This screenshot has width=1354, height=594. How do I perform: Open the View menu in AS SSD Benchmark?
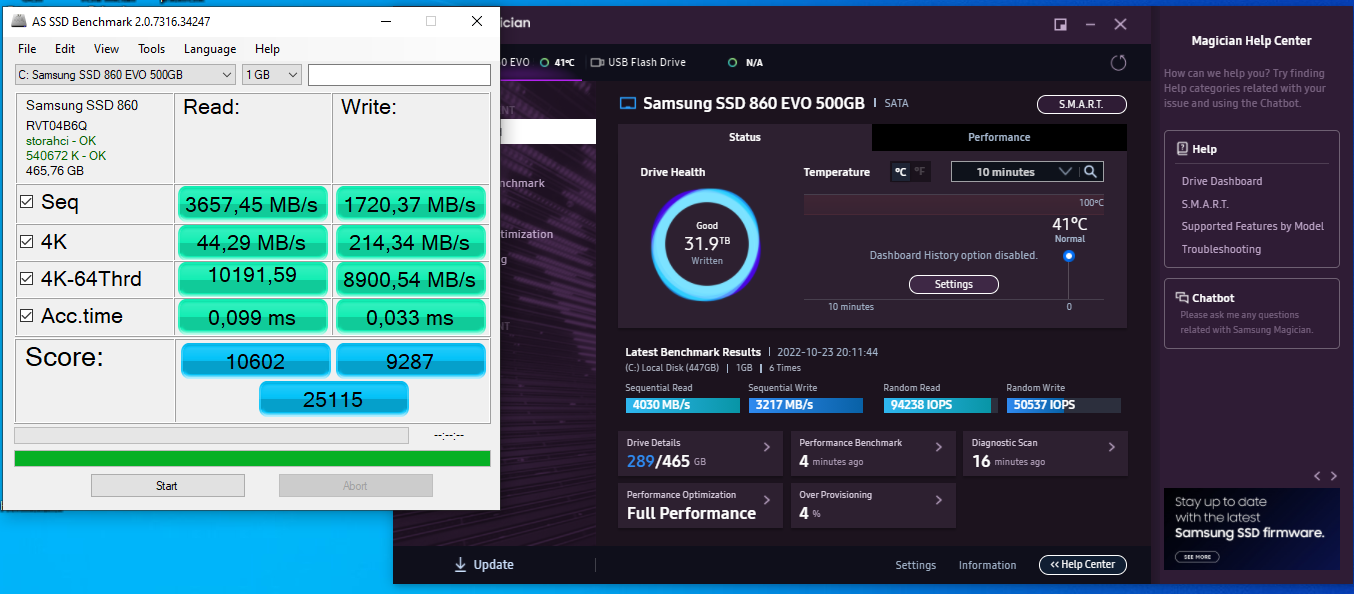coord(106,49)
